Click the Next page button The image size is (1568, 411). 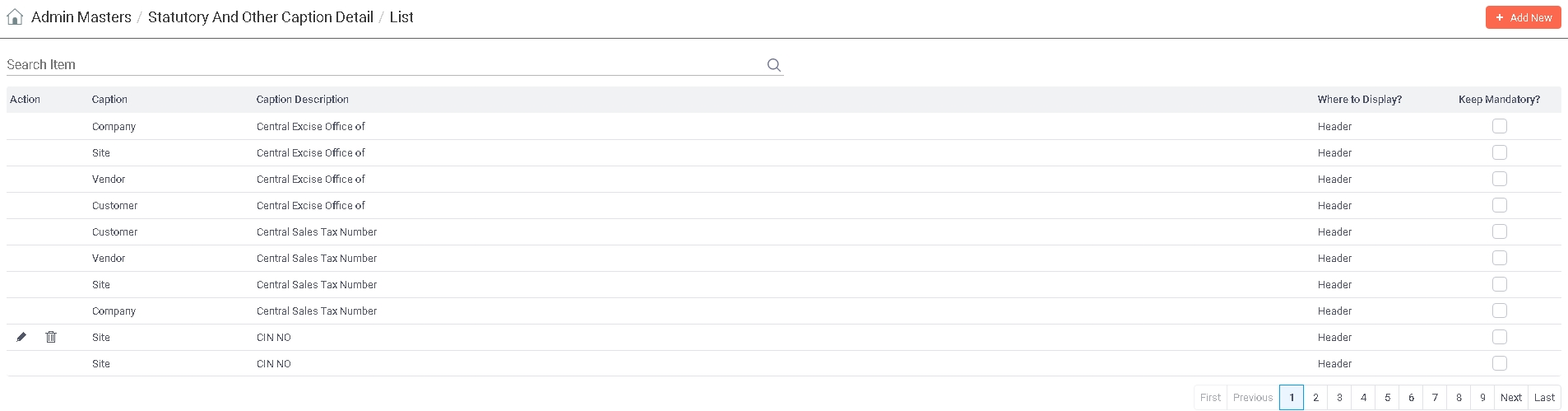pyautogui.click(x=1510, y=397)
